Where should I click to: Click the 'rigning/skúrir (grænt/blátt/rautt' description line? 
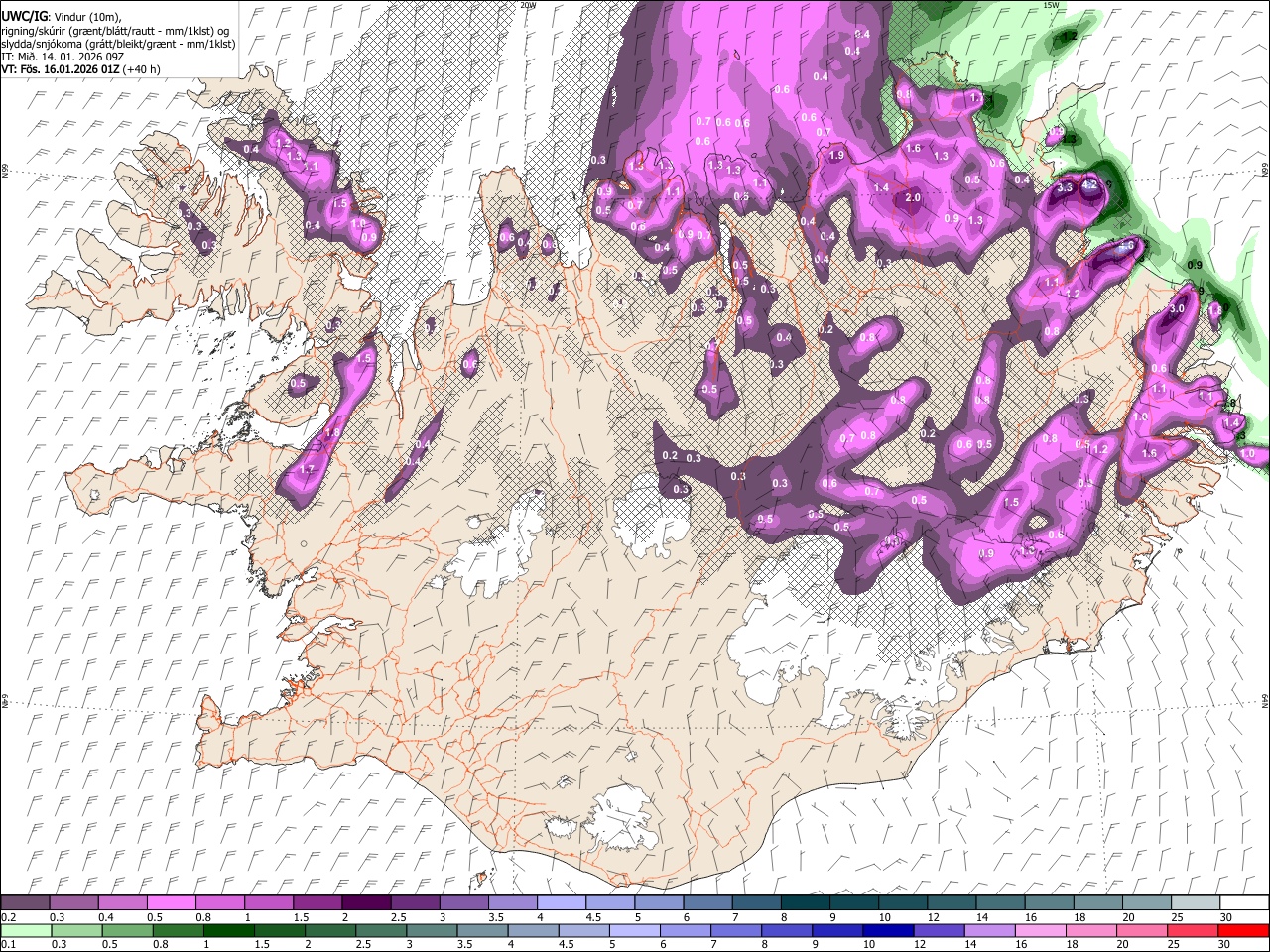[113, 31]
